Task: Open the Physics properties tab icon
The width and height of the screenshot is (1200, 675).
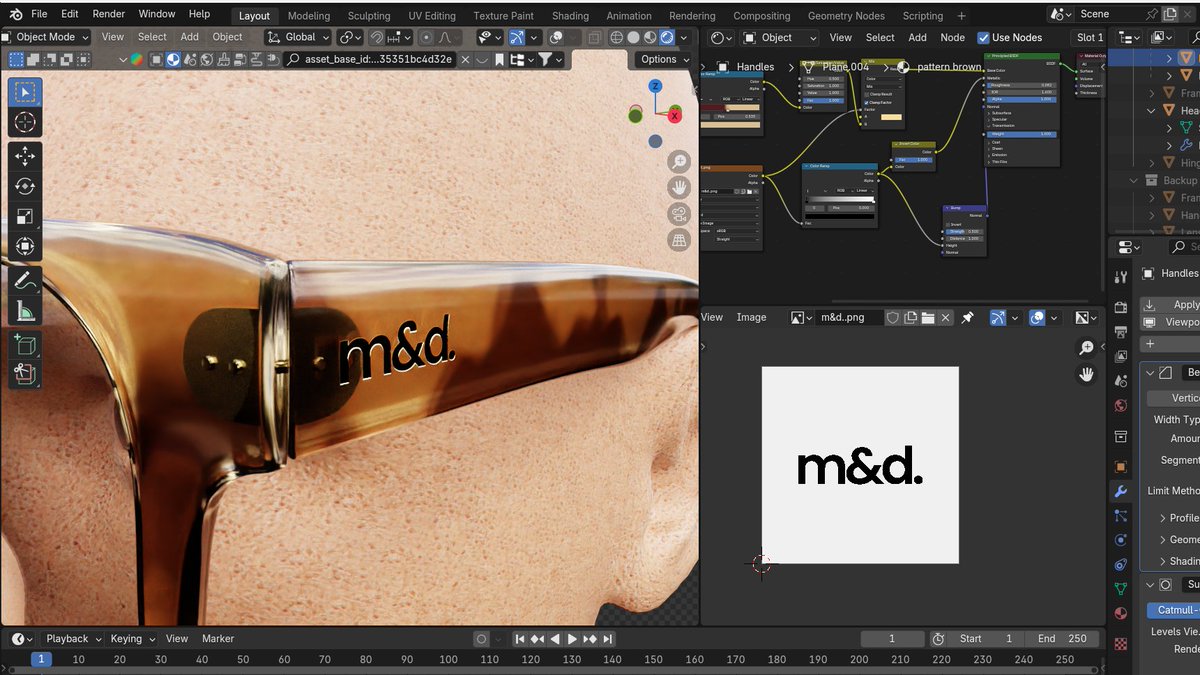Action: coord(1121,540)
